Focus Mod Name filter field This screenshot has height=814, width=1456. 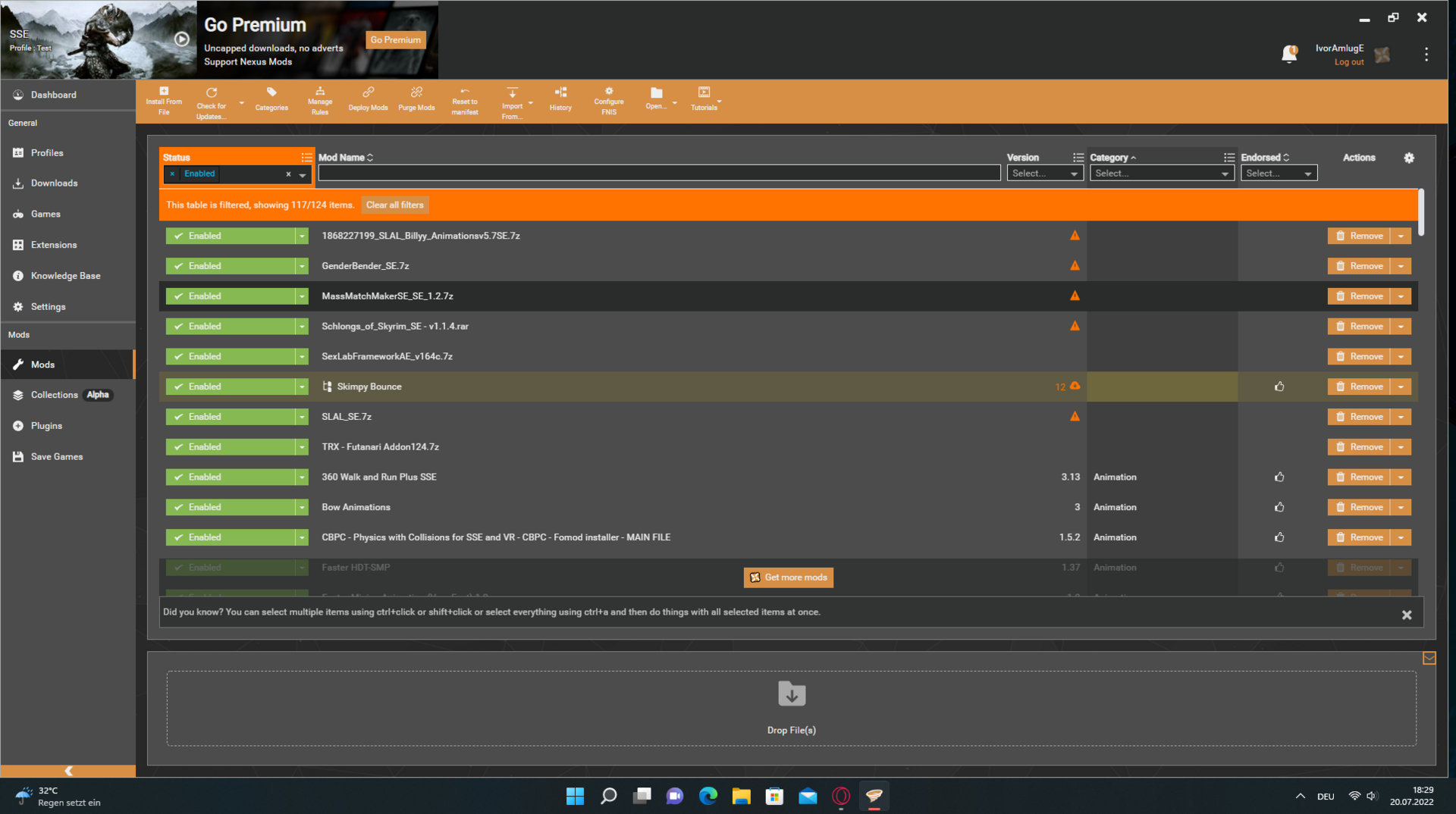point(659,174)
